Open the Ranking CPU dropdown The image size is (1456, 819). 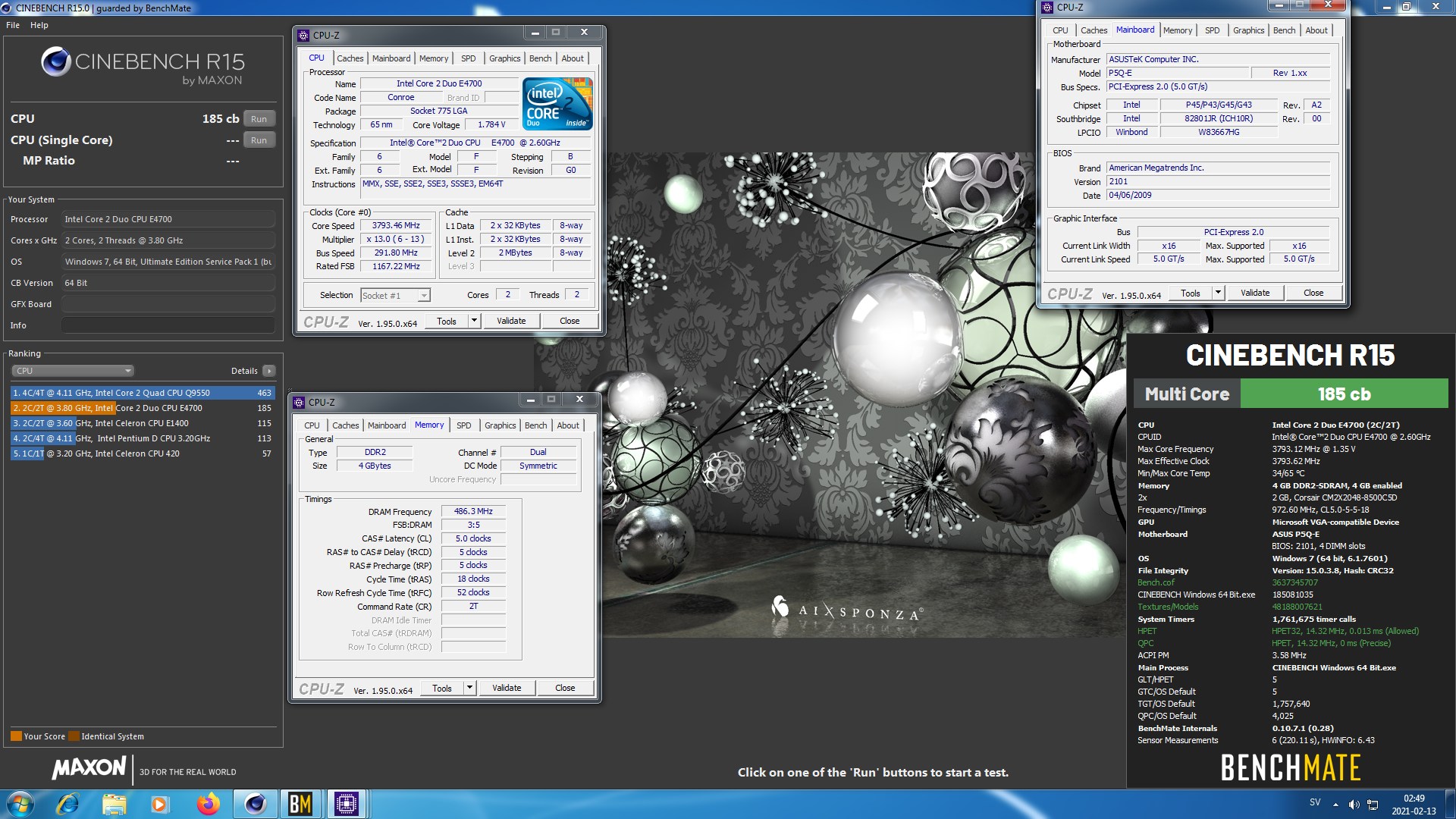click(x=73, y=371)
